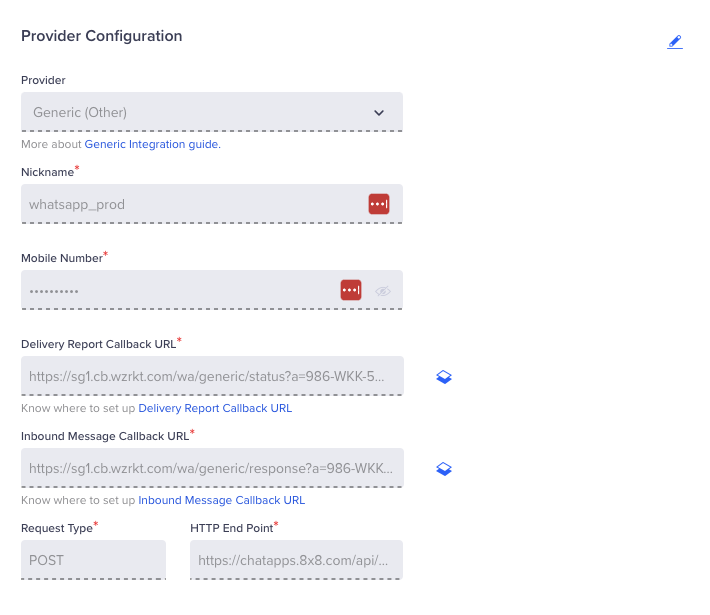Image resolution: width=710 pixels, height=615 pixels.
Task: Open the Request Type POST selector
Action: point(93,560)
